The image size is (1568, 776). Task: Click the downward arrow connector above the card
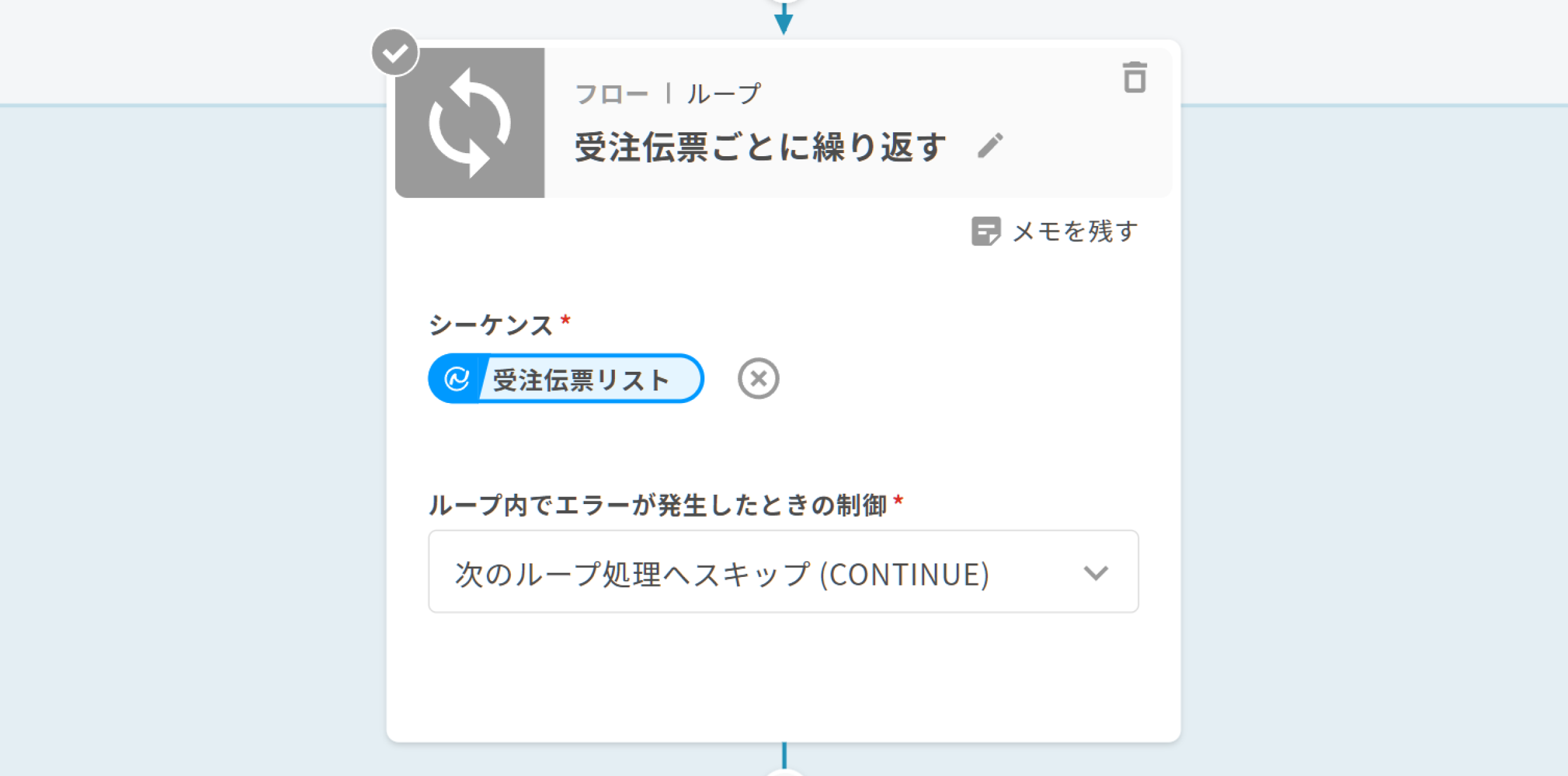783,22
